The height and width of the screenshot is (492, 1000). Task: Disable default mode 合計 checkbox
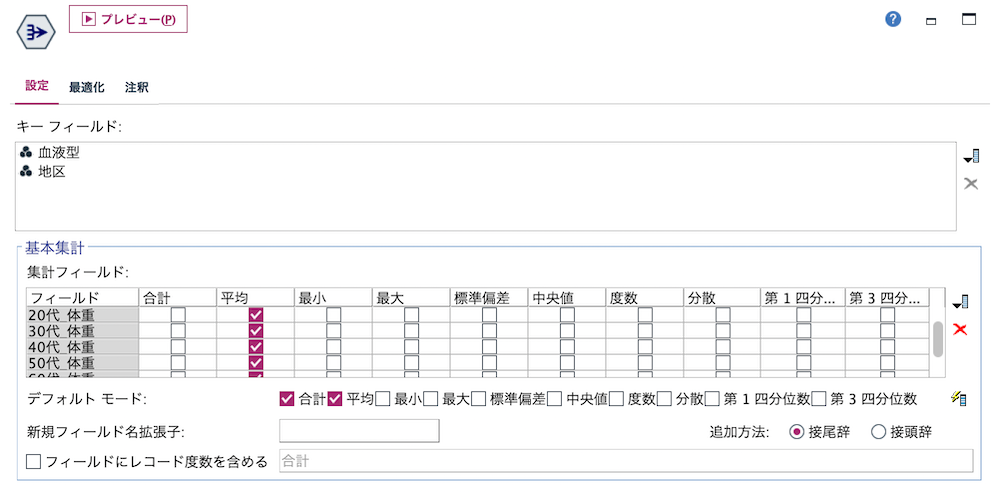(287, 399)
